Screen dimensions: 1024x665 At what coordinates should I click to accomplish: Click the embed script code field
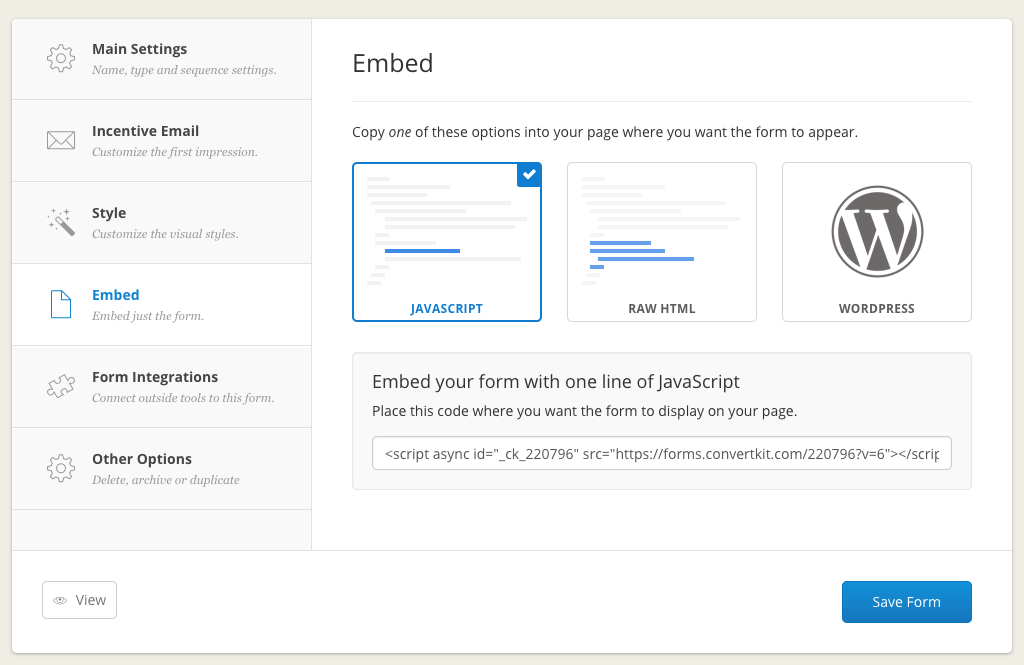pos(662,453)
